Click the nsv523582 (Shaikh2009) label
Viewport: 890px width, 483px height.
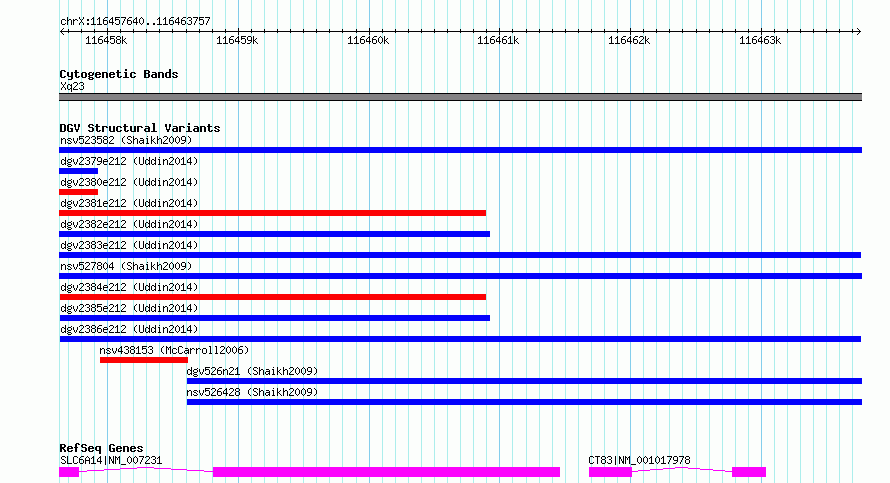(x=126, y=140)
